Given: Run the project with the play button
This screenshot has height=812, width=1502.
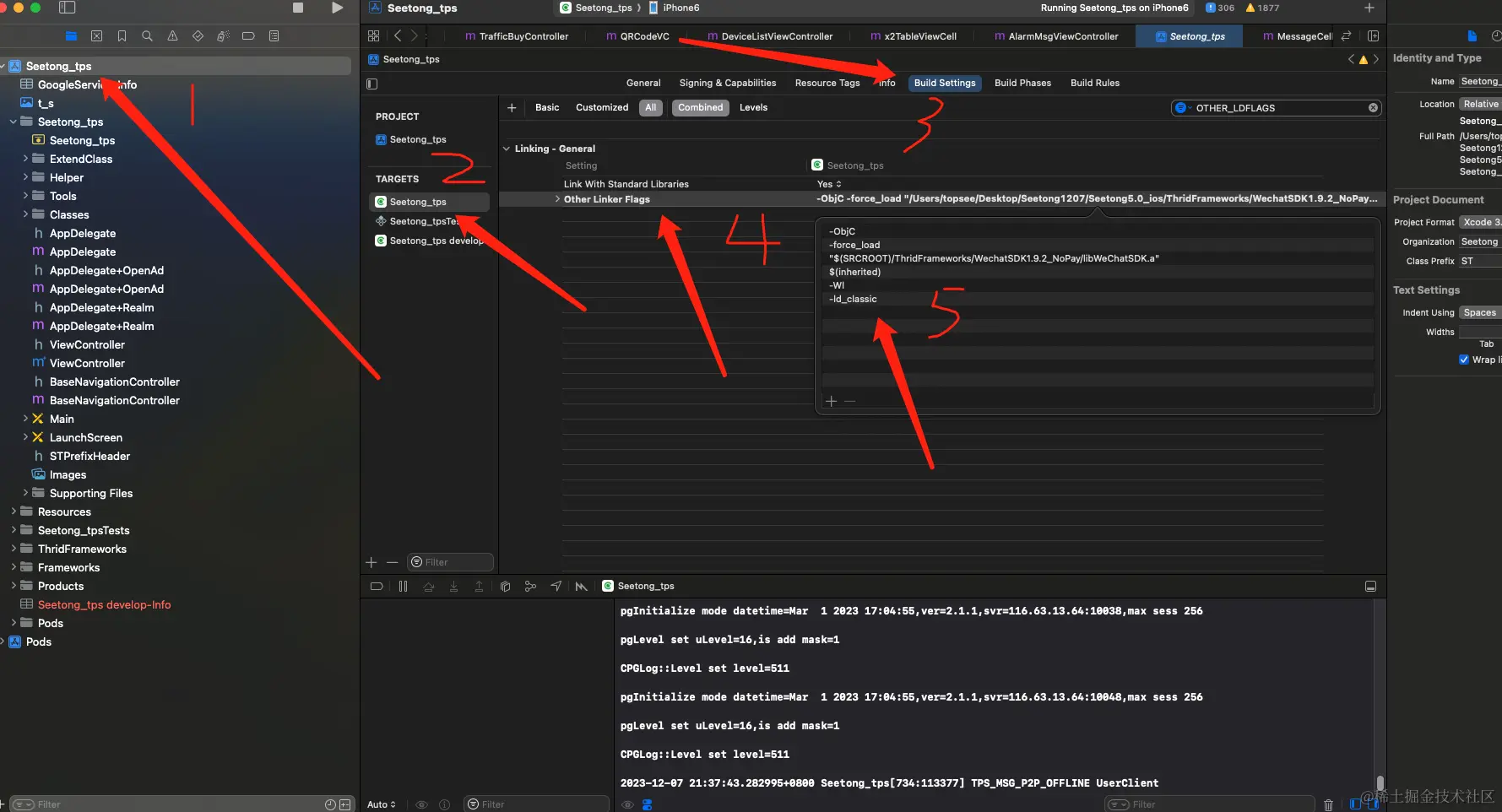Looking at the screenshot, I should click(338, 8).
